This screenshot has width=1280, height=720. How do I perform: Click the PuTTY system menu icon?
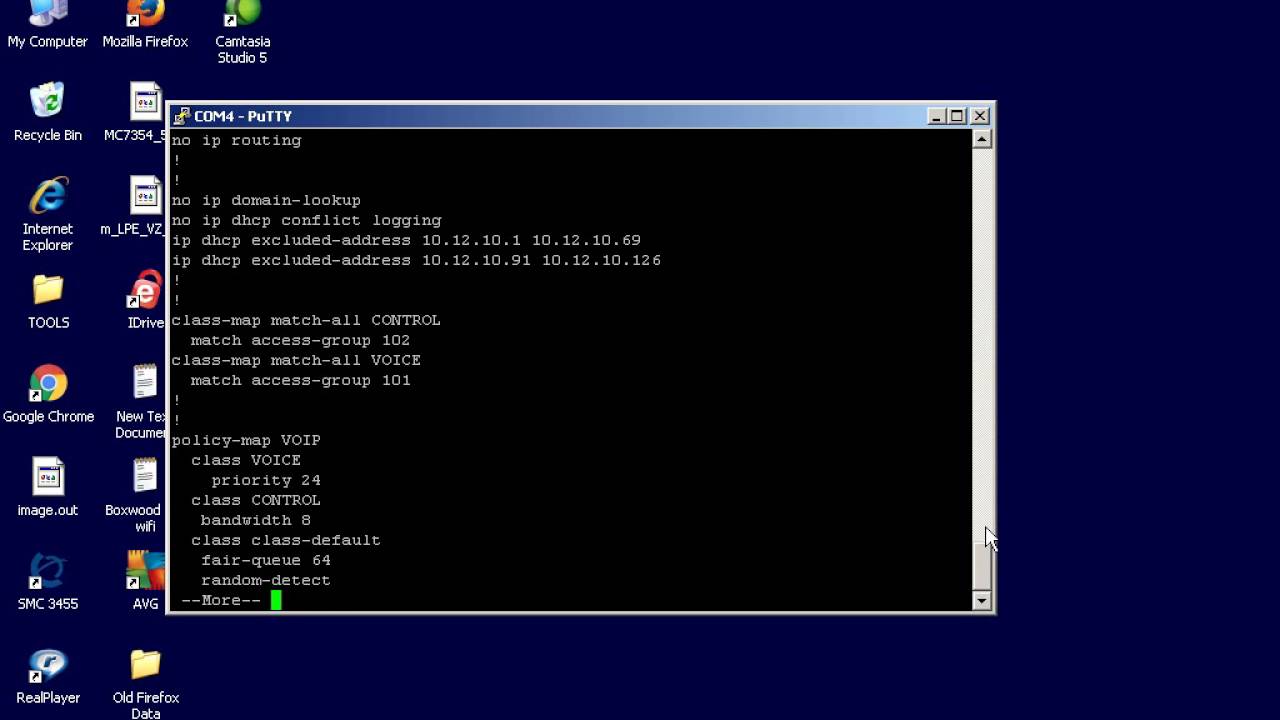coord(181,116)
